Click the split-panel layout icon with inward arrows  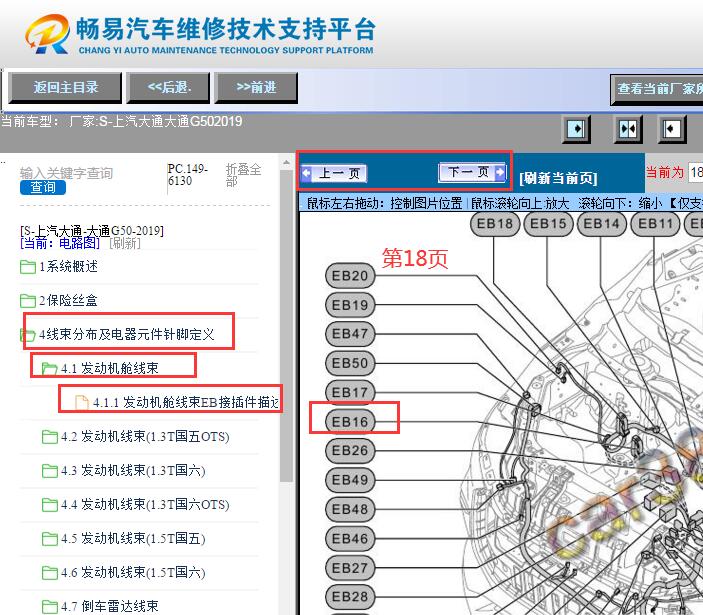628,129
